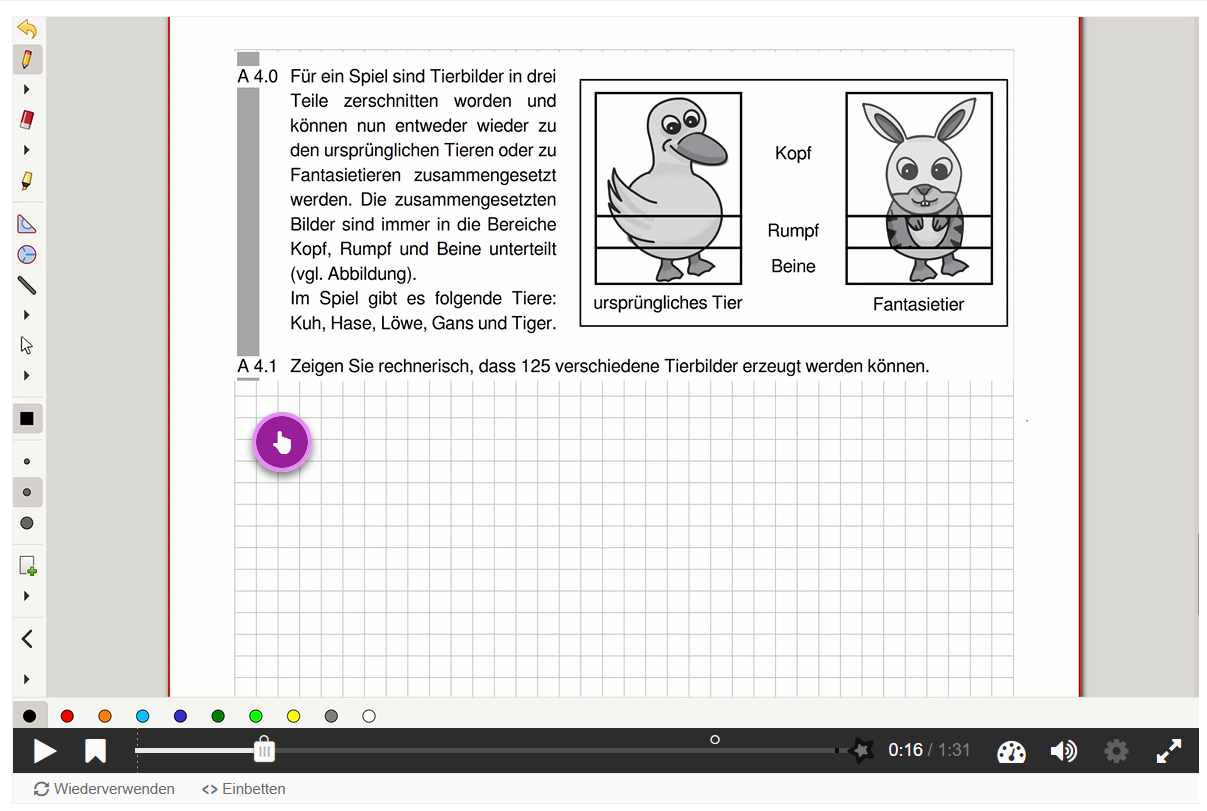Choose the smallest stroke size dot
Viewport: 1207px width, 811px height.
point(27,462)
